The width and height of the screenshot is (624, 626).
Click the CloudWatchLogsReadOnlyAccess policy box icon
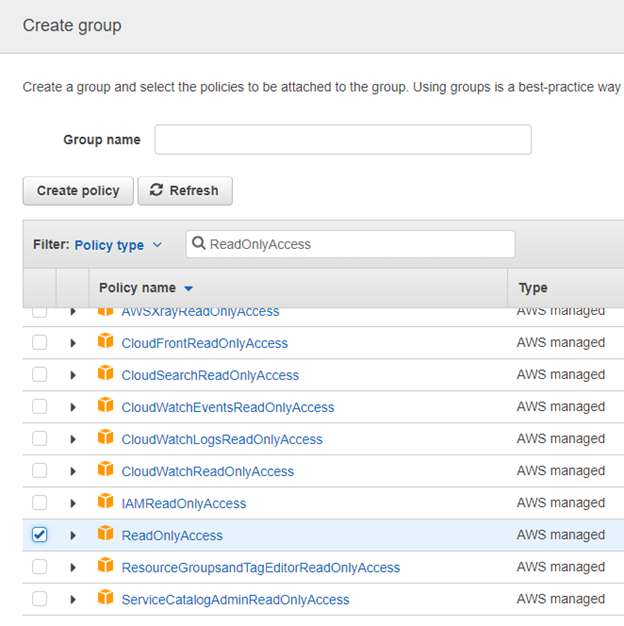105,438
